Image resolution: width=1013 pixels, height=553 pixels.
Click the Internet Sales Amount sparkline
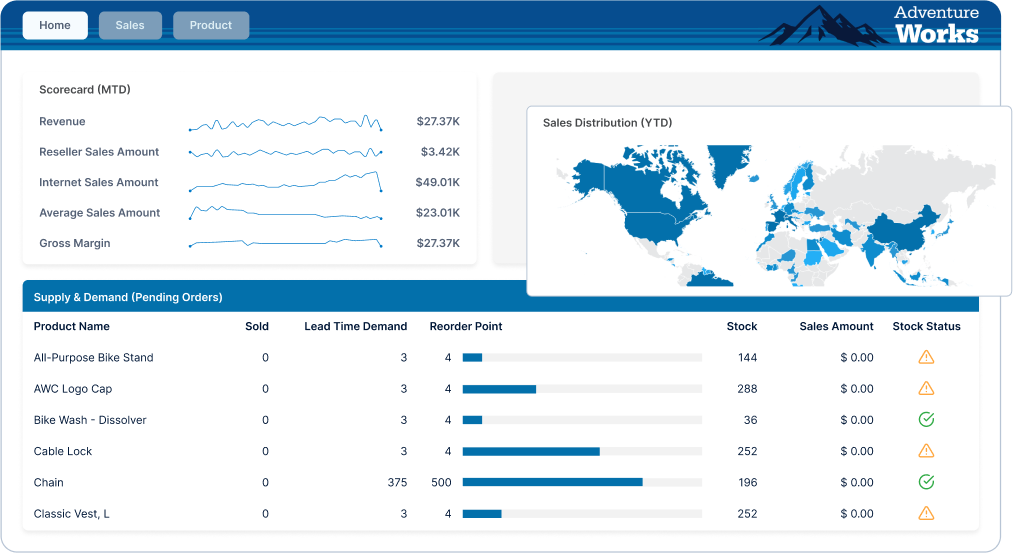coord(285,183)
